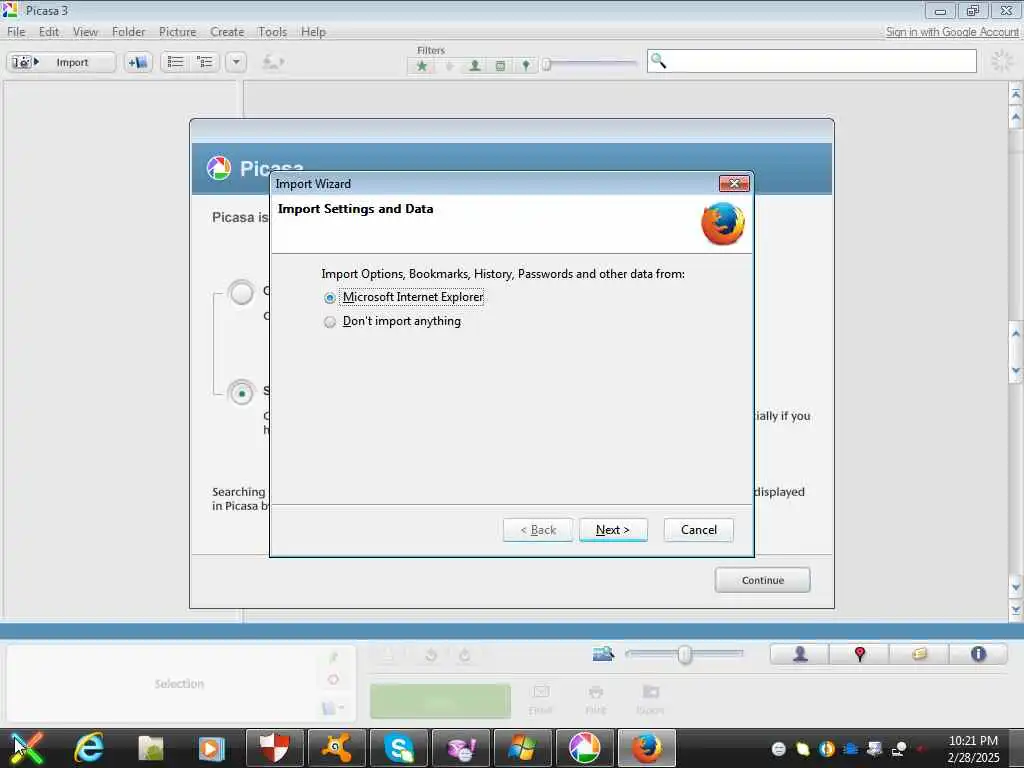Open avast antivirus from taskbar
Screen dimensions: 1024x768
click(x=337, y=748)
